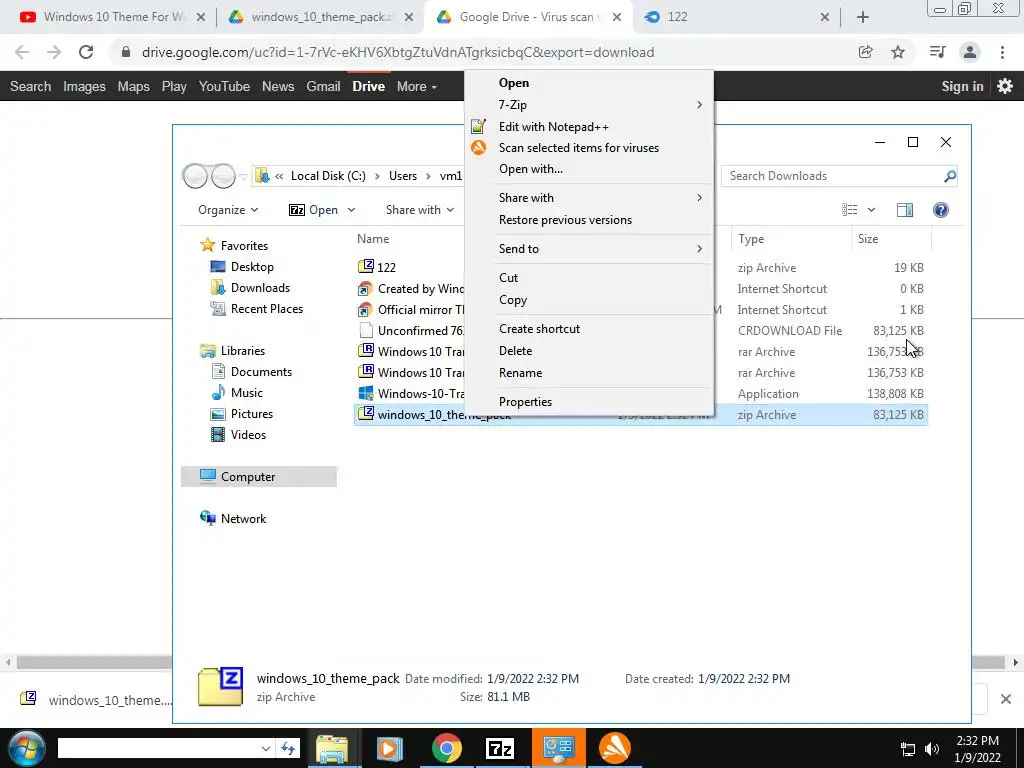Select Open with... in context menu

point(531,169)
